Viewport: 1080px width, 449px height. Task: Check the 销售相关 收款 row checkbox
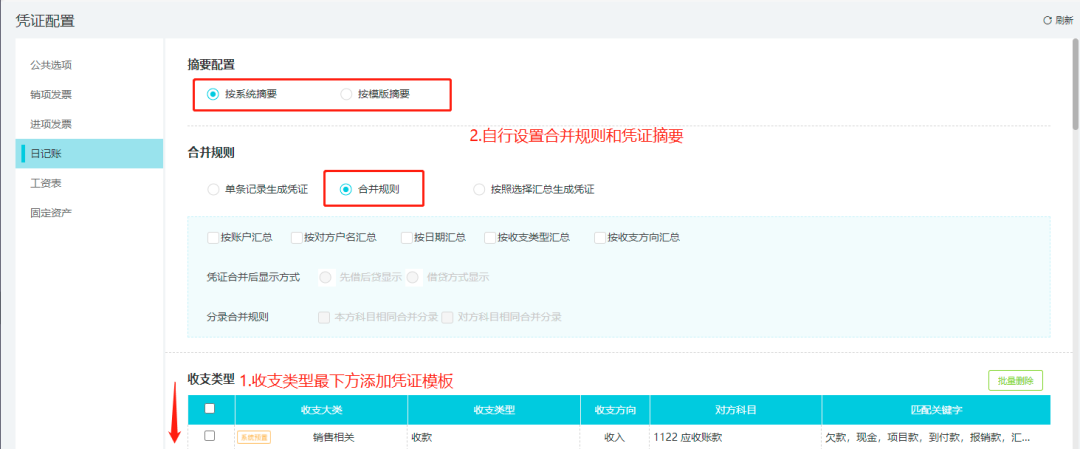(x=210, y=436)
